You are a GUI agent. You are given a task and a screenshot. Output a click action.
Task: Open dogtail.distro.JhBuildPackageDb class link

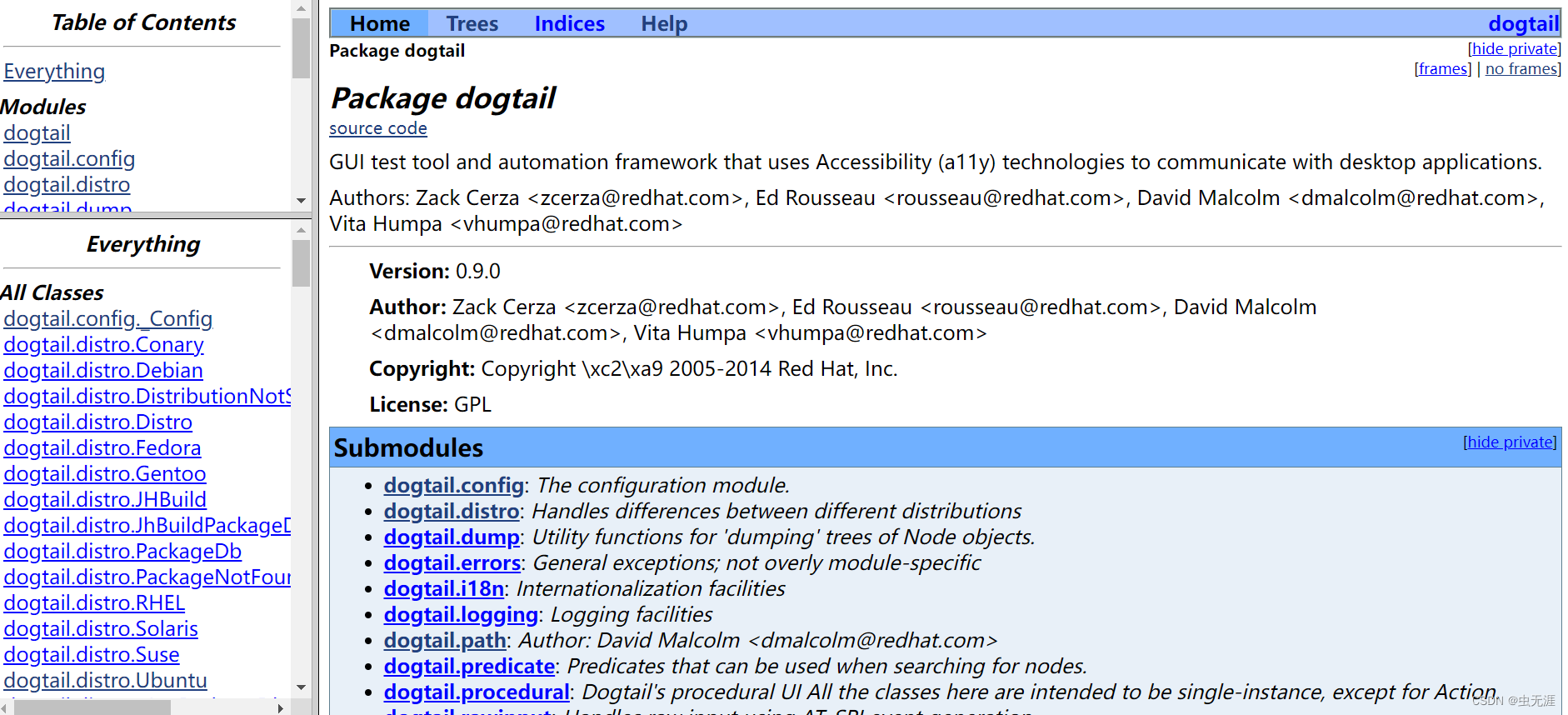click(147, 526)
